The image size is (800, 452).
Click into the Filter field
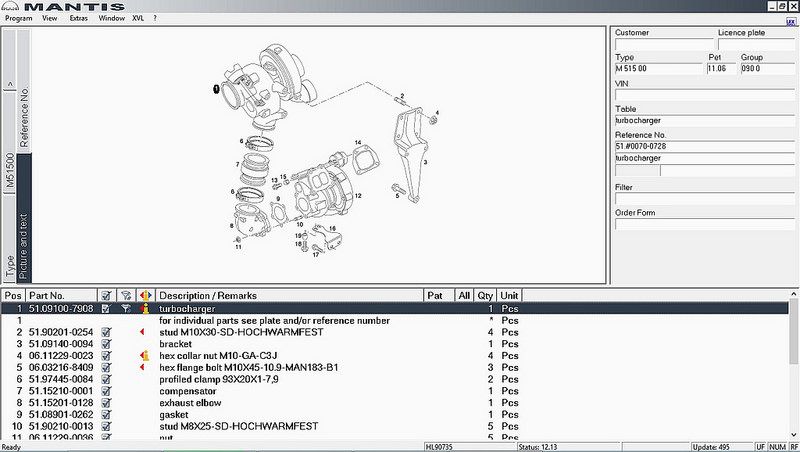[x=705, y=198]
